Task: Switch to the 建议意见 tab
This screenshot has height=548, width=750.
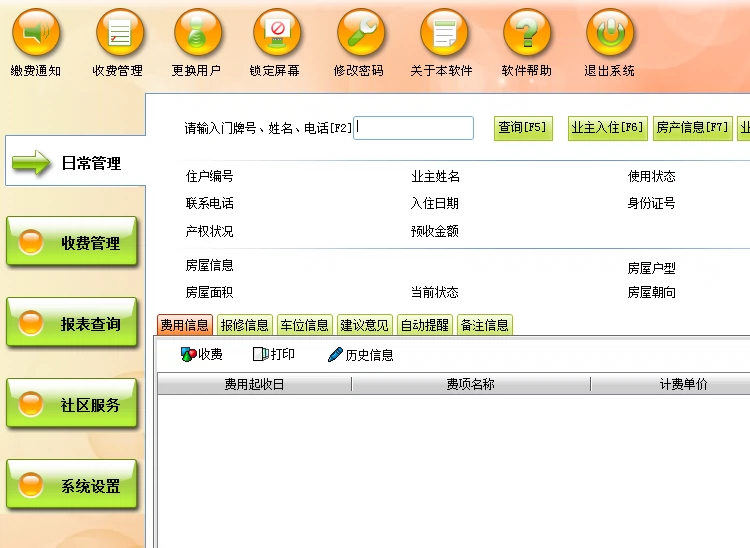Action: tap(364, 325)
